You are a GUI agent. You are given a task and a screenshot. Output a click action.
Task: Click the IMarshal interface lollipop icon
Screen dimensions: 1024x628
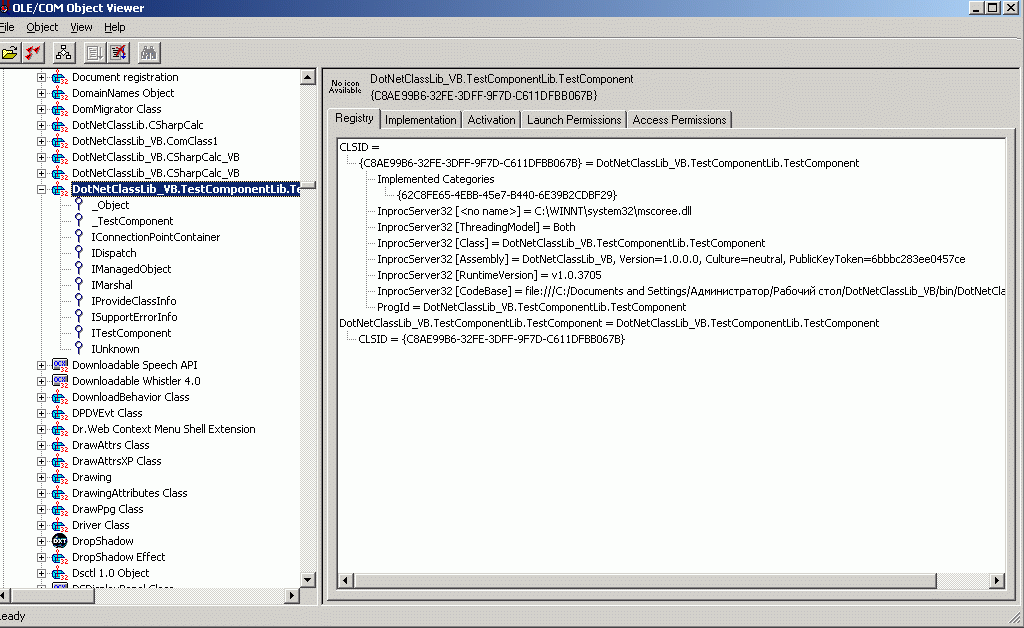pos(79,285)
